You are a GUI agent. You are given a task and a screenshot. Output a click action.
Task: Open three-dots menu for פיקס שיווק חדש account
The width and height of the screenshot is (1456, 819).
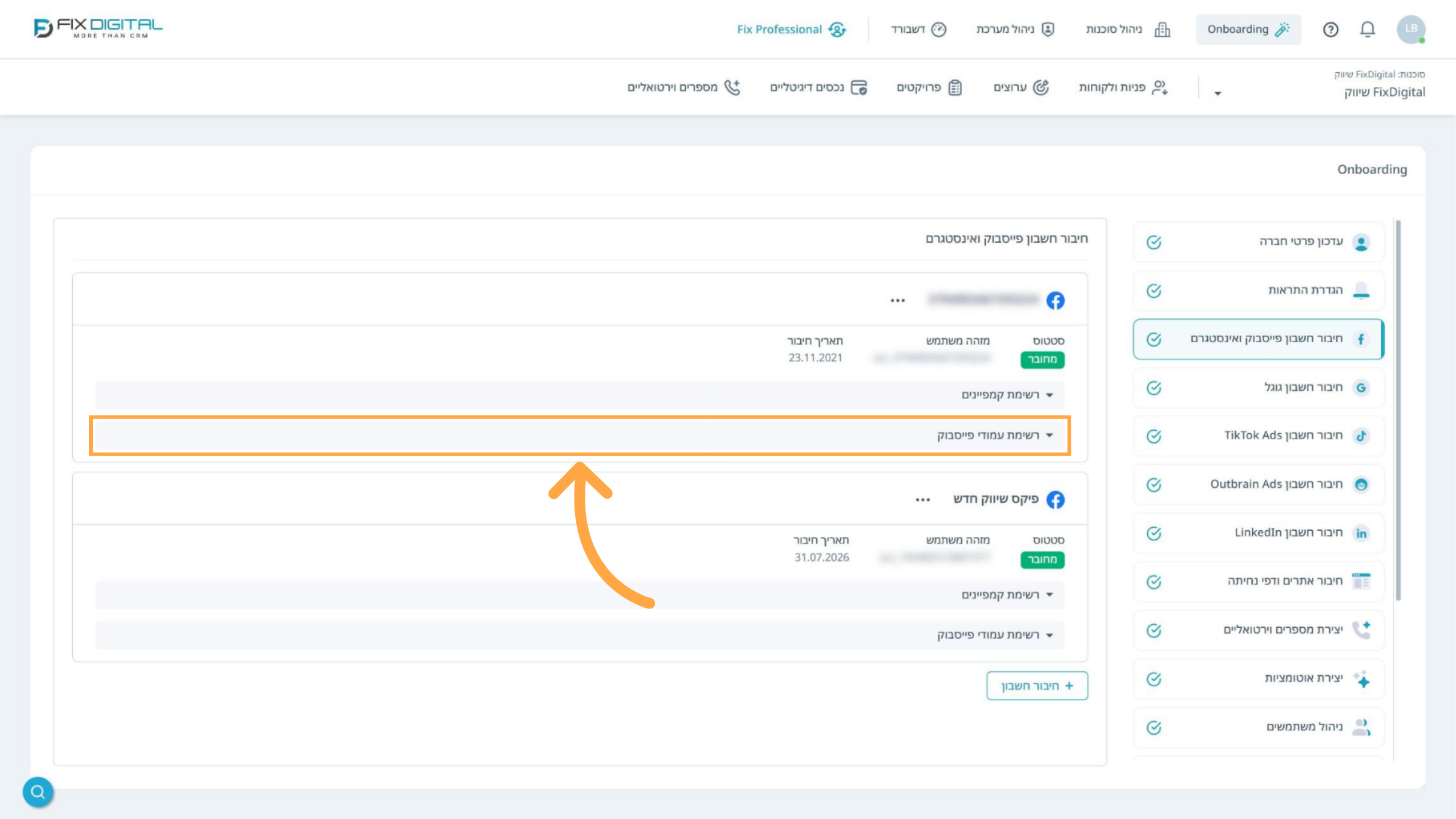click(923, 500)
